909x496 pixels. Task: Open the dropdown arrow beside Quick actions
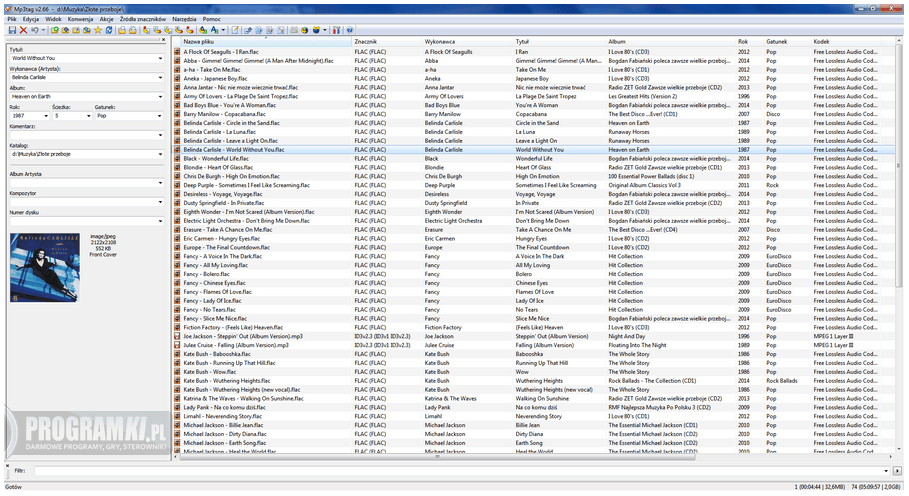[x=223, y=30]
